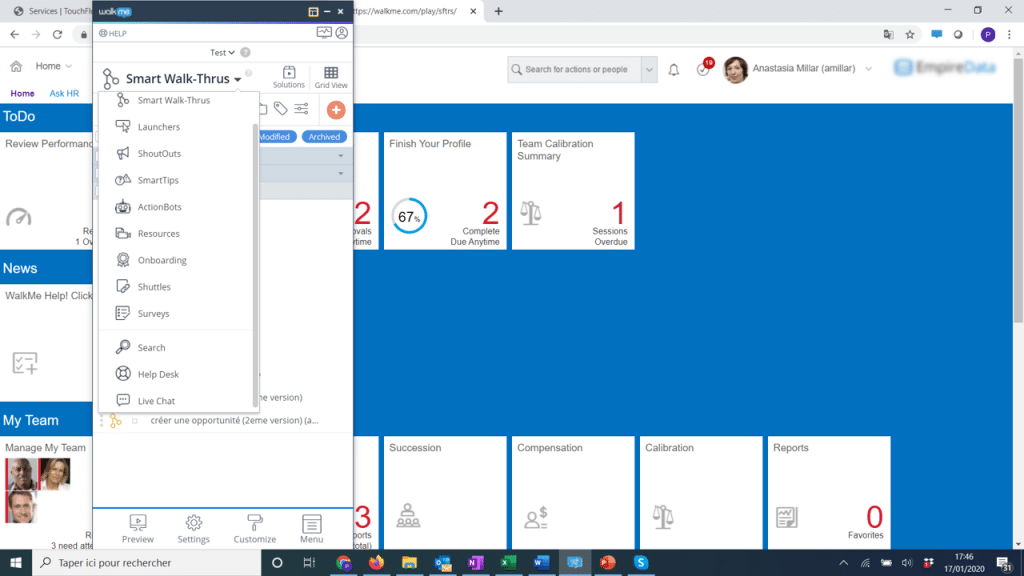
Task: Open the to-do checkmark icon with badge
Action: (x=704, y=69)
